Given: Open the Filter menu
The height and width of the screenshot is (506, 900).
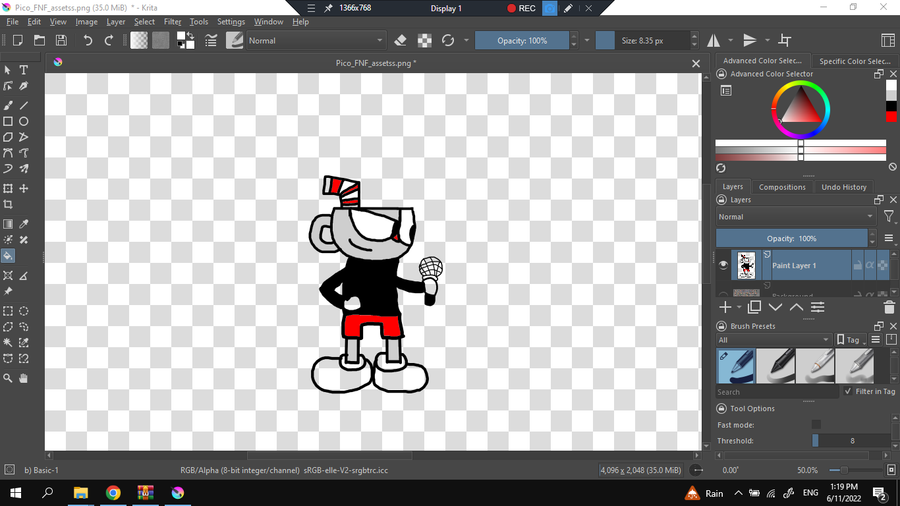Looking at the screenshot, I should pos(172,22).
